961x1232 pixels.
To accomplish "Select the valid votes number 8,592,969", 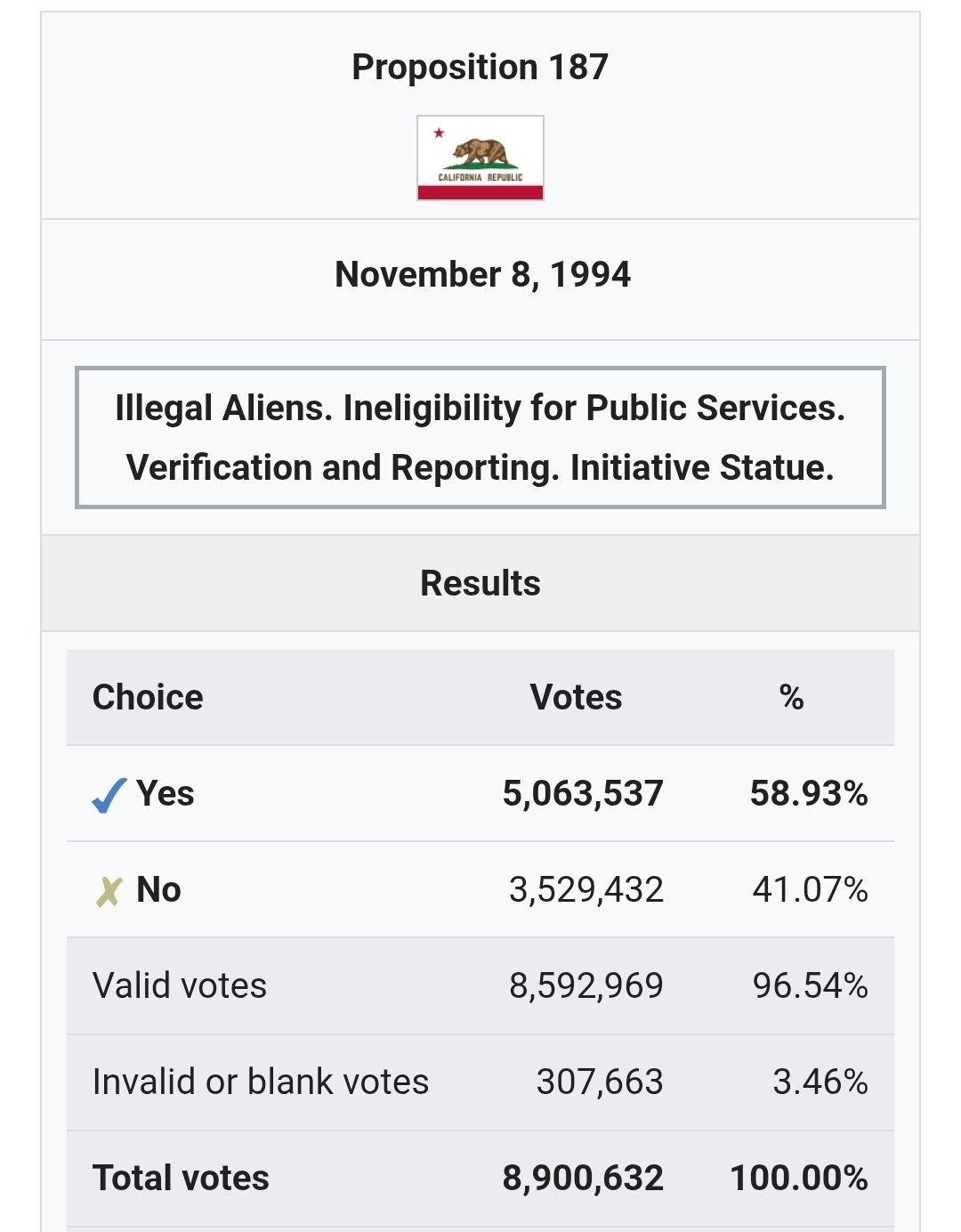I will [586, 985].
